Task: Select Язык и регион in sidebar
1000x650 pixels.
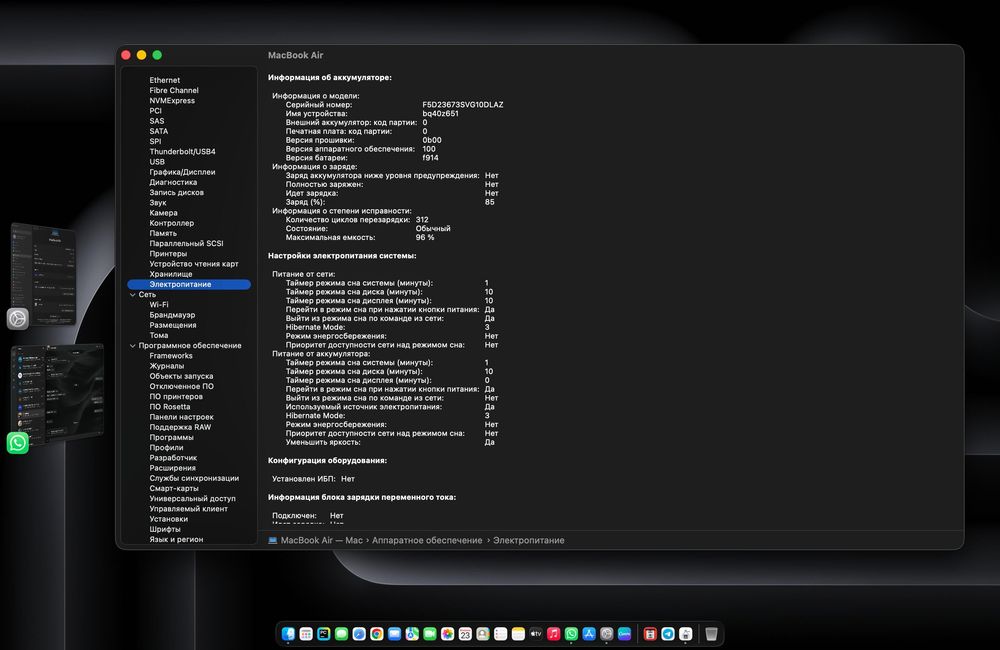Action: coord(176,540)
